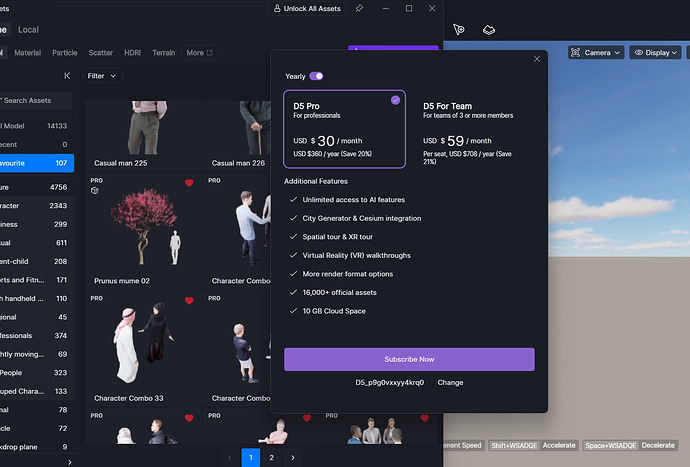Select the D5 For Team plan

point(473,129)
